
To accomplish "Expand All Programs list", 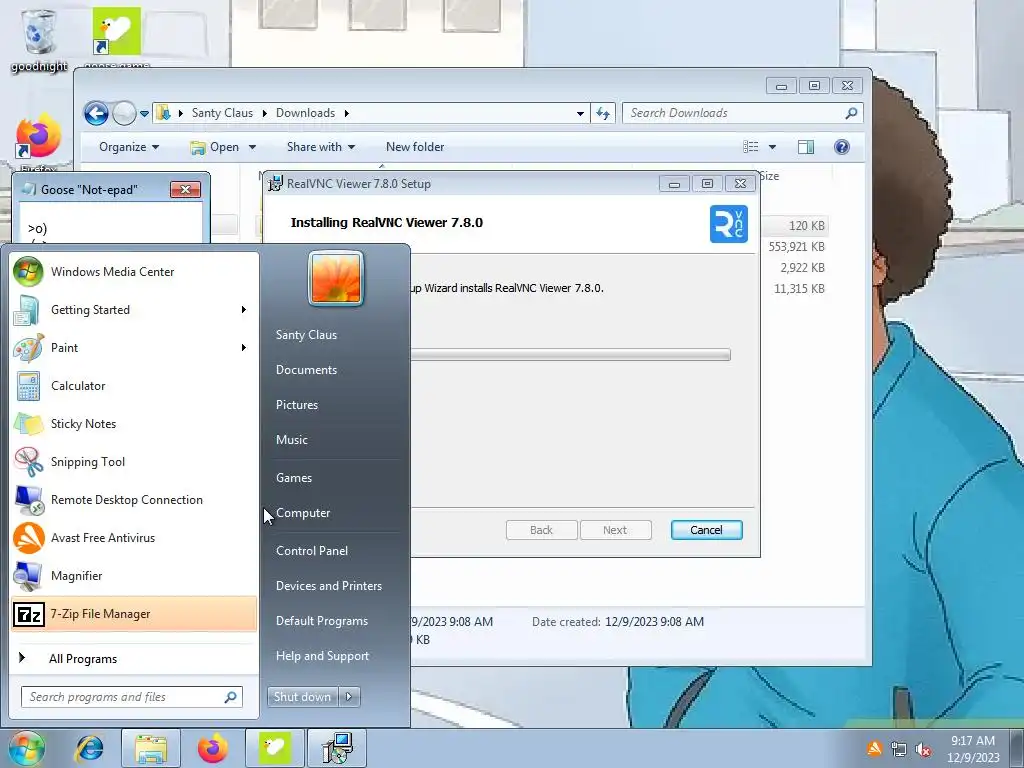I will click(134, 658).
